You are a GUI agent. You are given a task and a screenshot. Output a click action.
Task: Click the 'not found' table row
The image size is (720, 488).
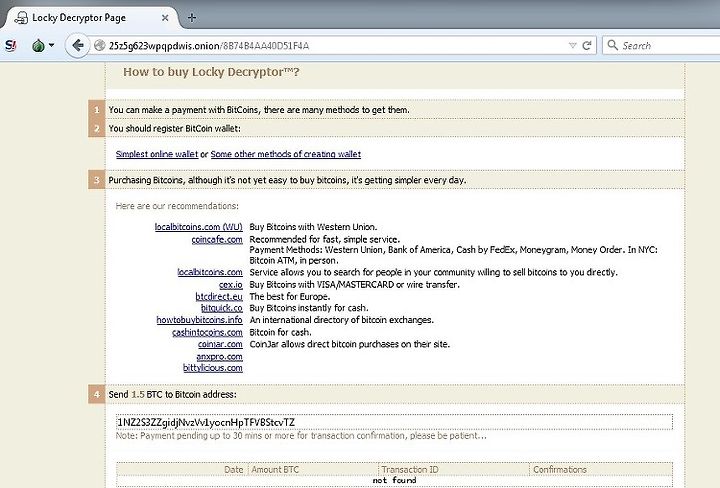point(394,481)
